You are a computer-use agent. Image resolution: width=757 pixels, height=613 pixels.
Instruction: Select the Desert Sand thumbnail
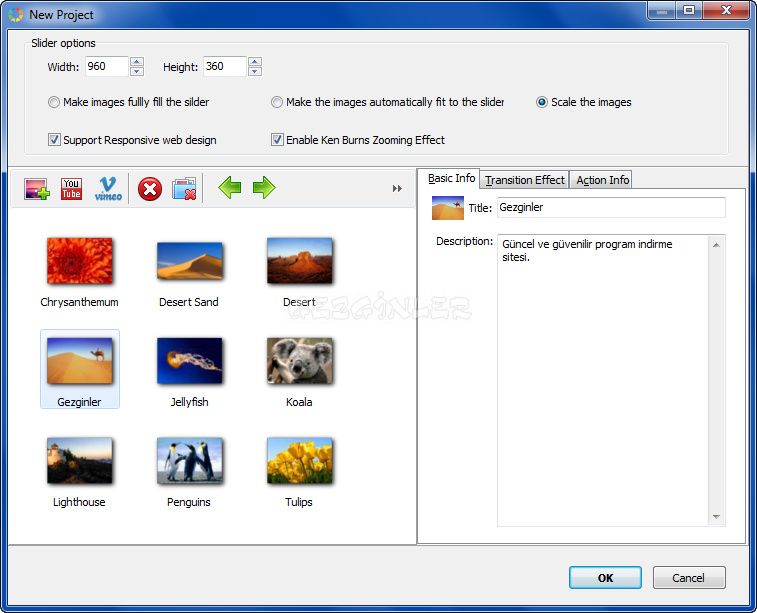pos(190,261)
